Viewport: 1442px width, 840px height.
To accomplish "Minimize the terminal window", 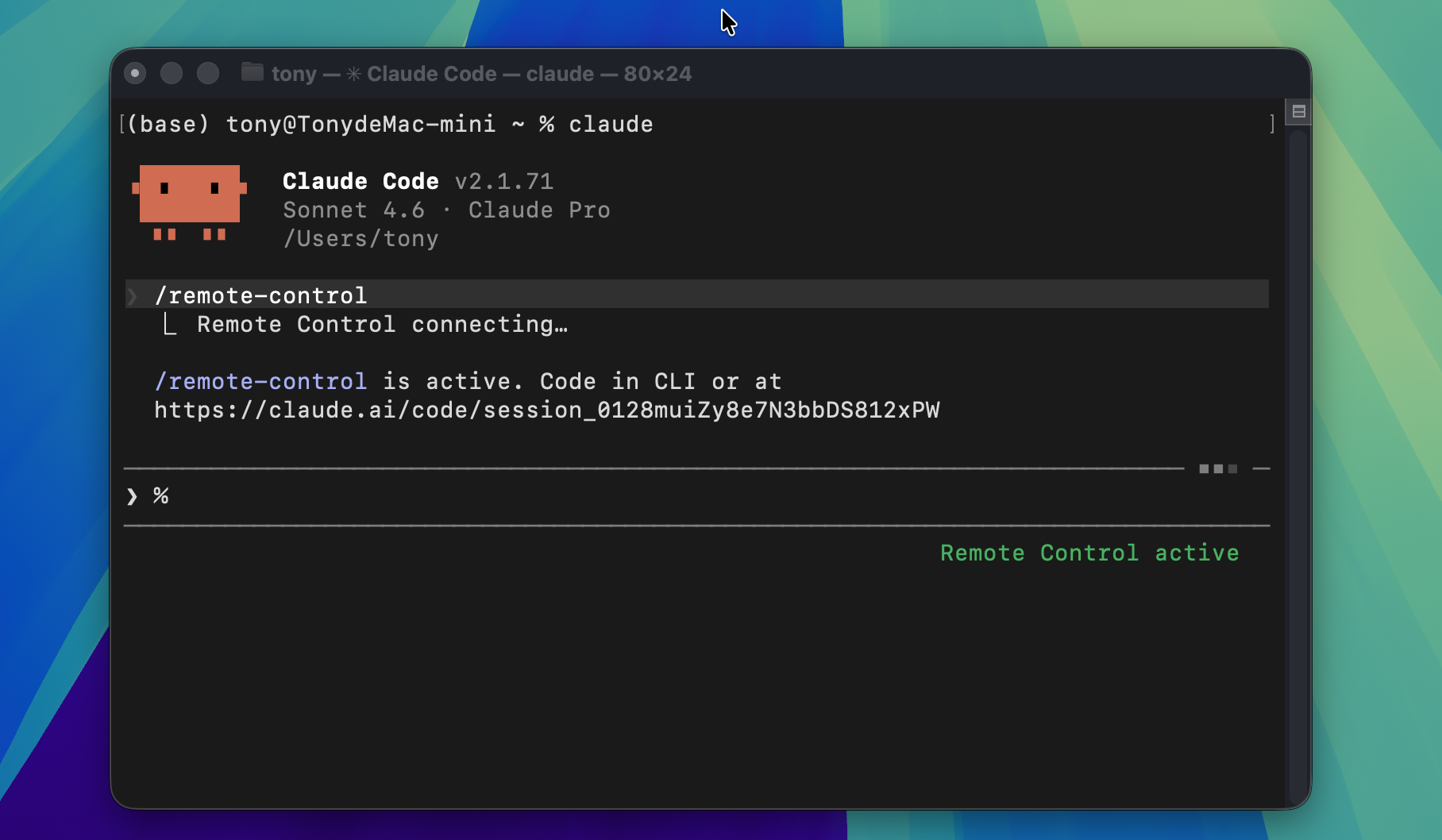I will (x=172, y=74).
